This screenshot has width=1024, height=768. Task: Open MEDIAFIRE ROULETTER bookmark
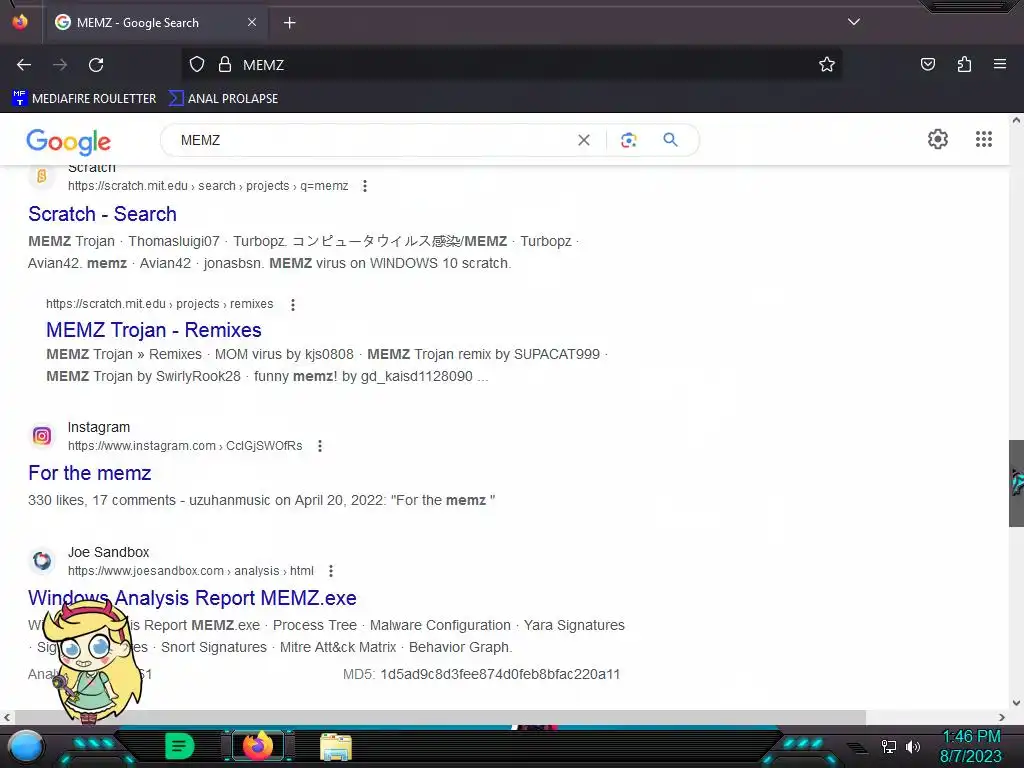coord(84,99)
